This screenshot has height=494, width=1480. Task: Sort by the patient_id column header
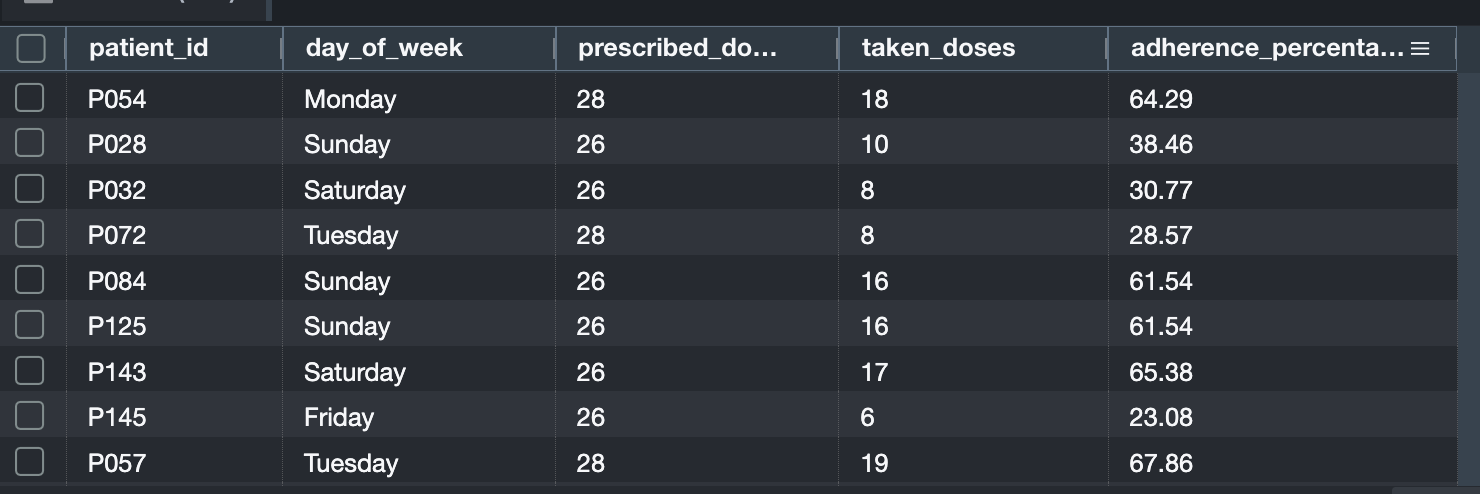(149, 48)
